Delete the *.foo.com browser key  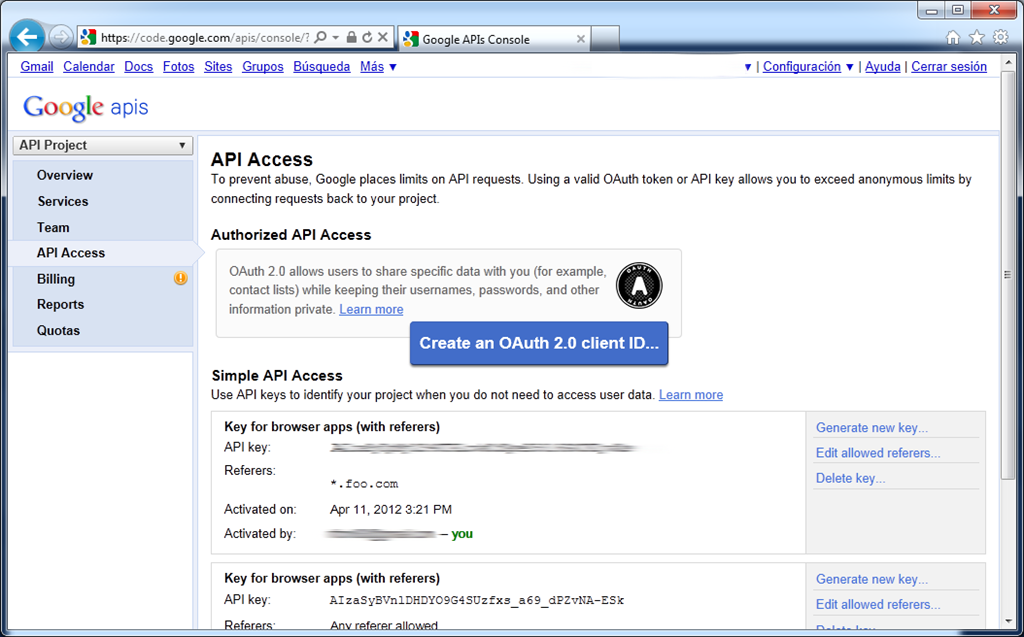[x=850, y=478]
